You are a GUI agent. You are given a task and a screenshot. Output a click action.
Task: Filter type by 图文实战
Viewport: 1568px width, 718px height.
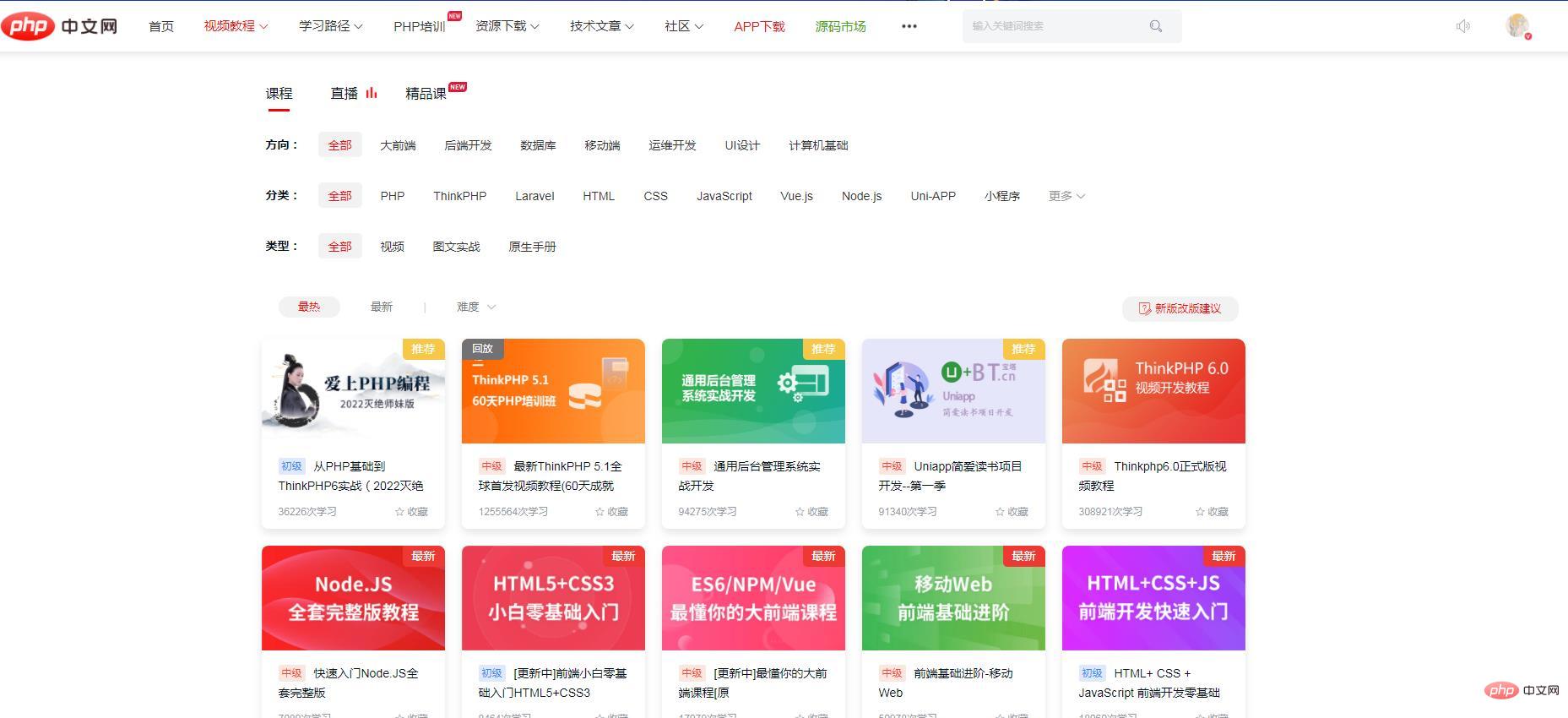pyautogui.click(x=456, y=247)
